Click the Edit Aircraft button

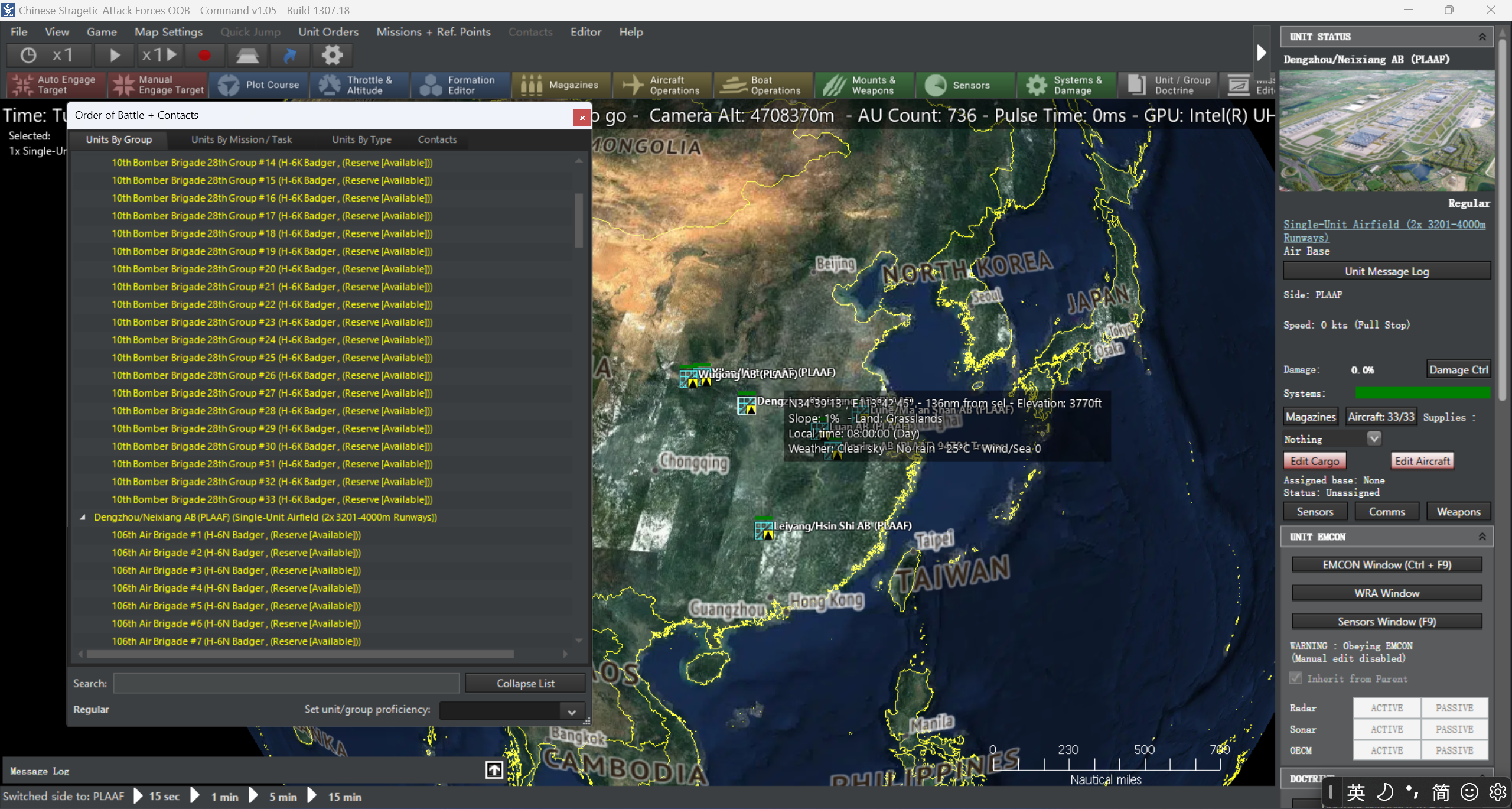point(1422,461)
